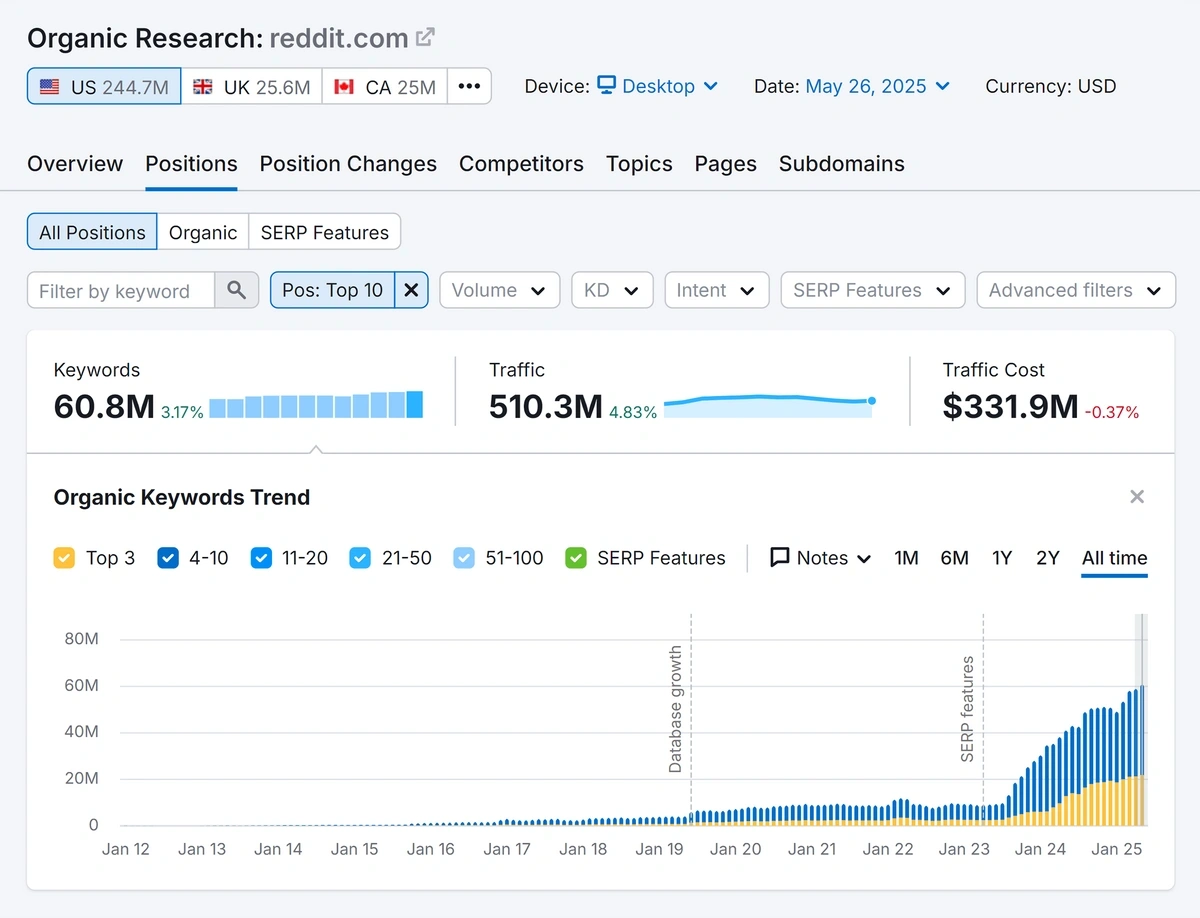
Task: Open the Topics tab
Action: click(639, 164)
